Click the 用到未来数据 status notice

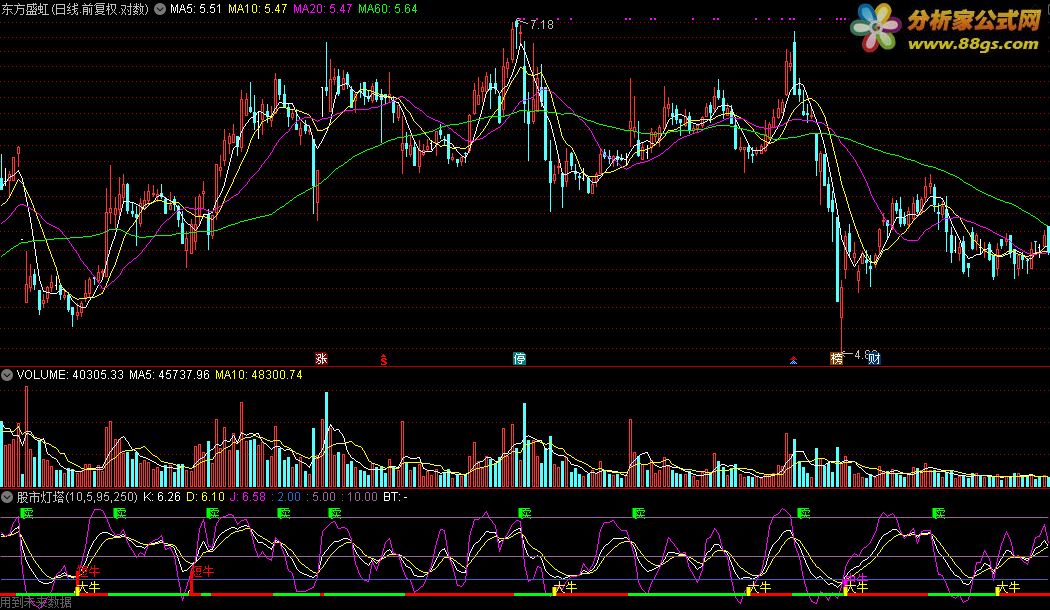pos(36,603)
